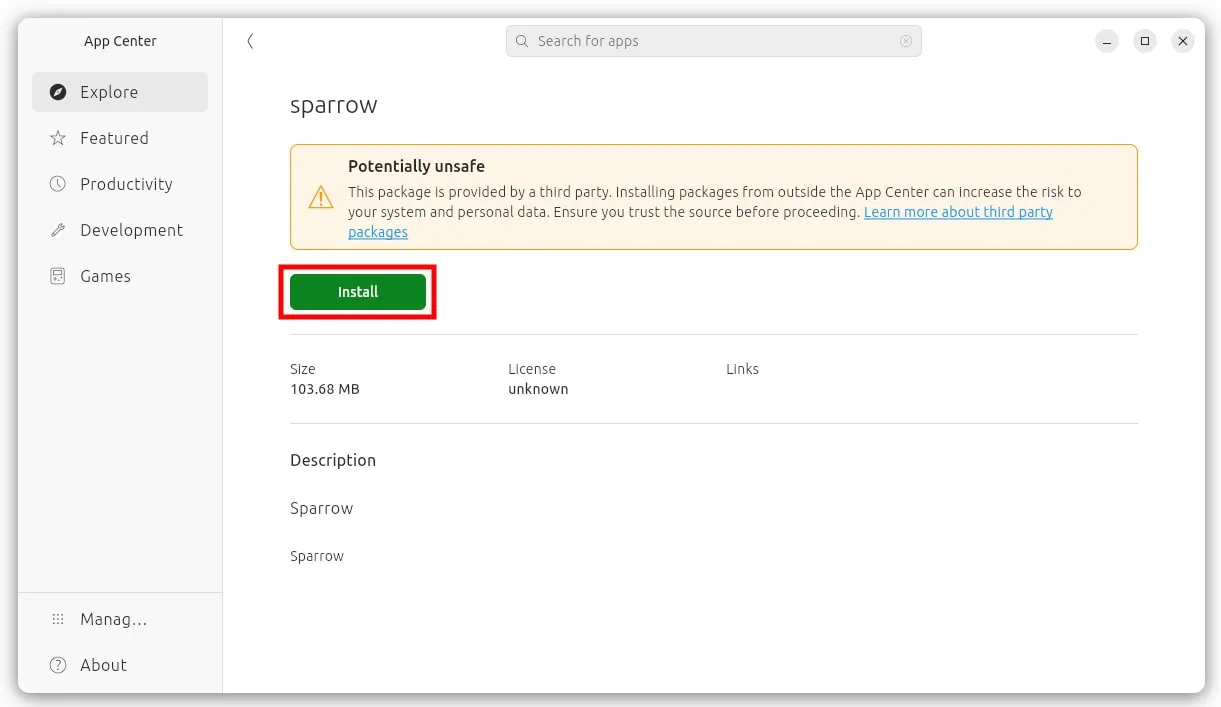Open the About question mark icon

pos(58,665)
